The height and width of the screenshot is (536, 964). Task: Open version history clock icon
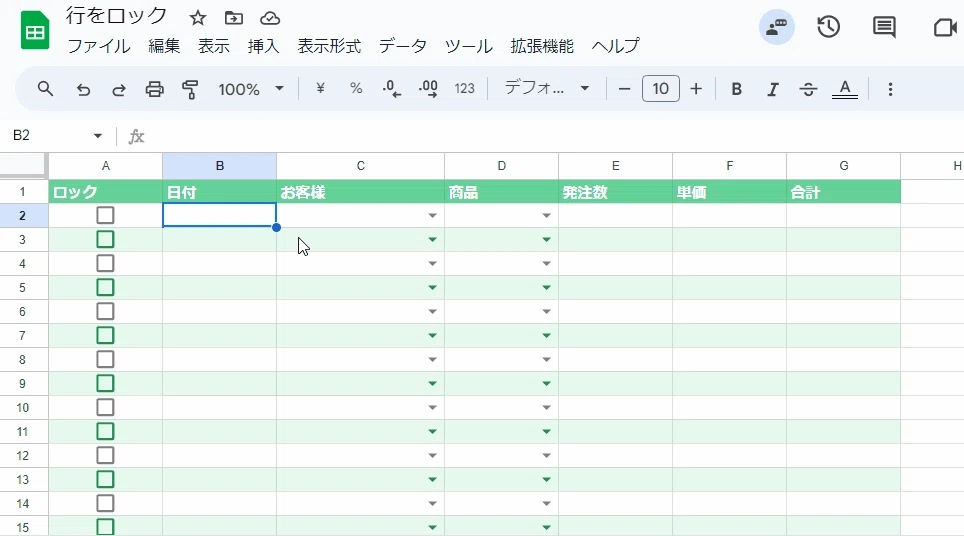click(828, 27)
